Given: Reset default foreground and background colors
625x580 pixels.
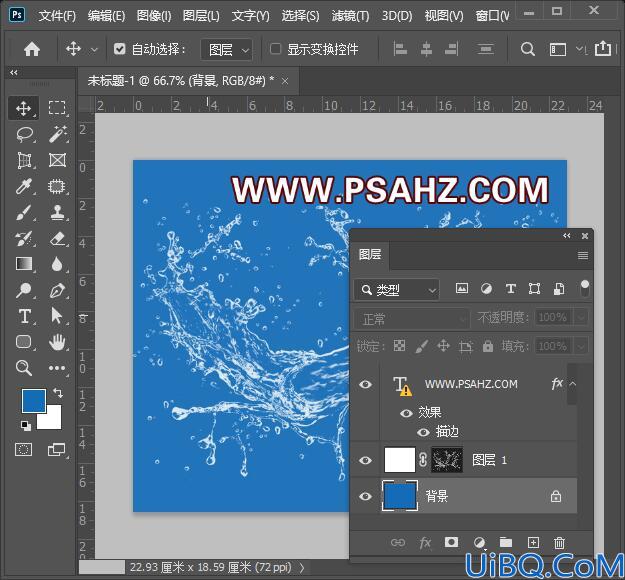Looking at the screenshot, I should click(x=26, y=425).
